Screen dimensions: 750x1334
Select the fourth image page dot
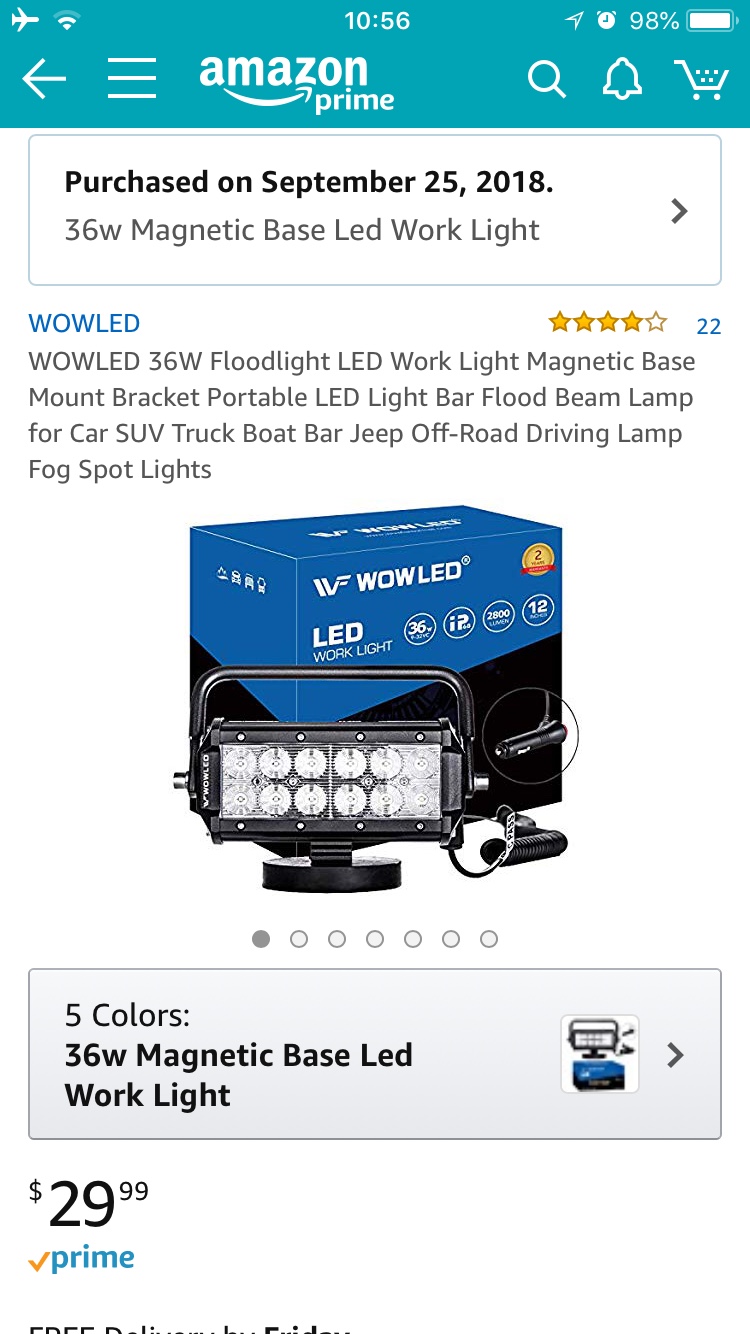tap(375, 939)
